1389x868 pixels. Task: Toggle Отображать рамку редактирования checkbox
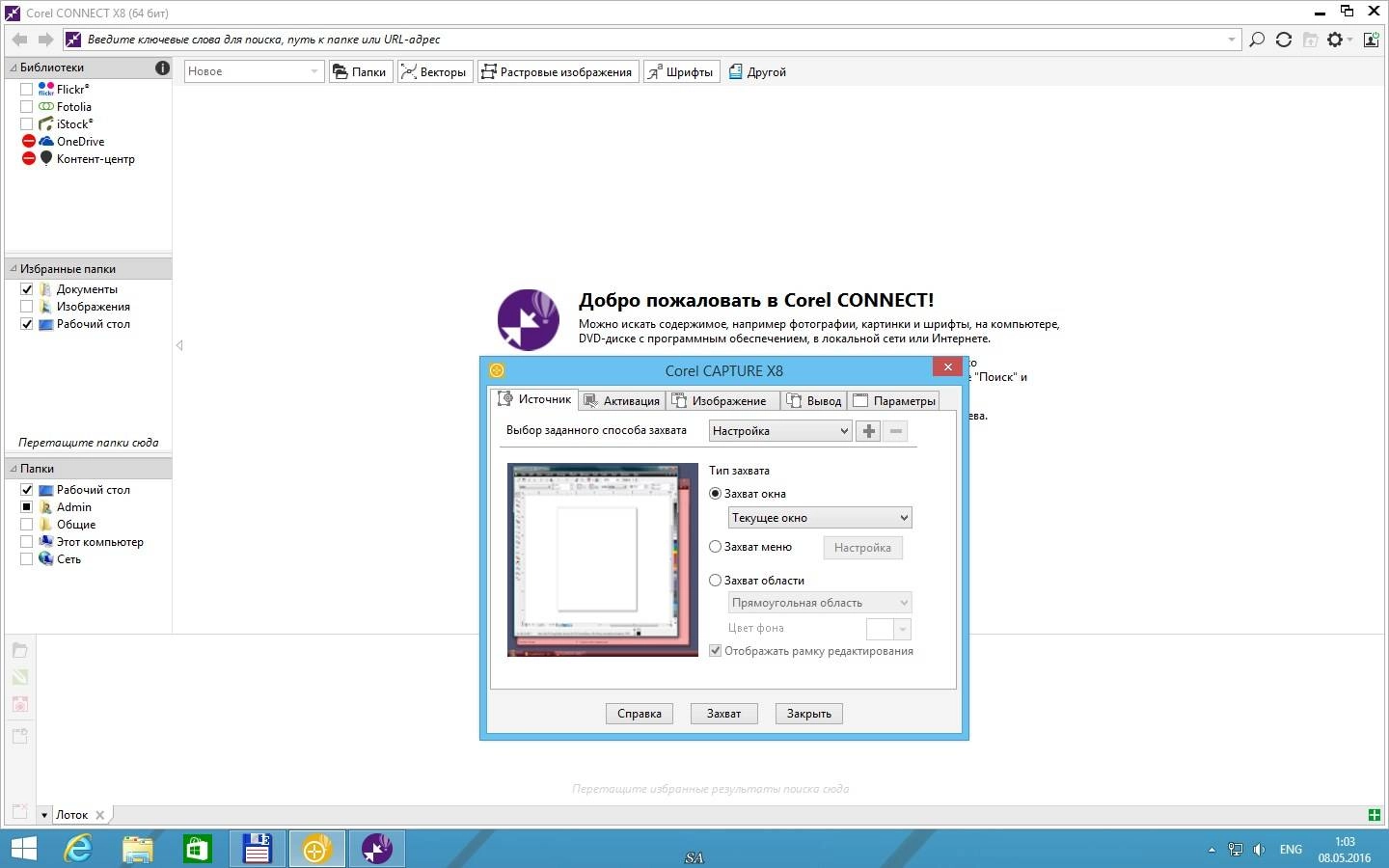click(715, 651)
